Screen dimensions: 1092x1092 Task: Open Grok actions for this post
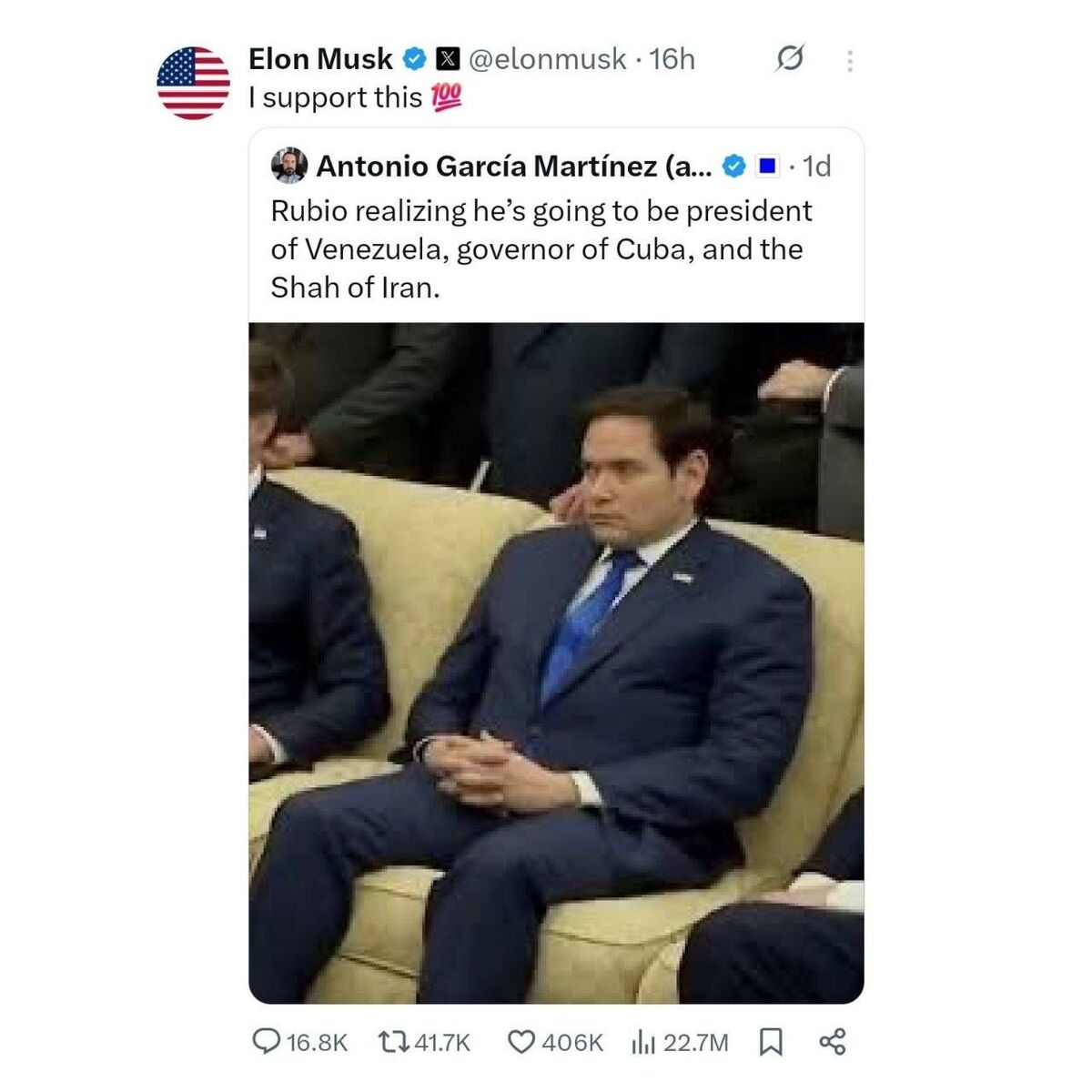pos(790,58)
